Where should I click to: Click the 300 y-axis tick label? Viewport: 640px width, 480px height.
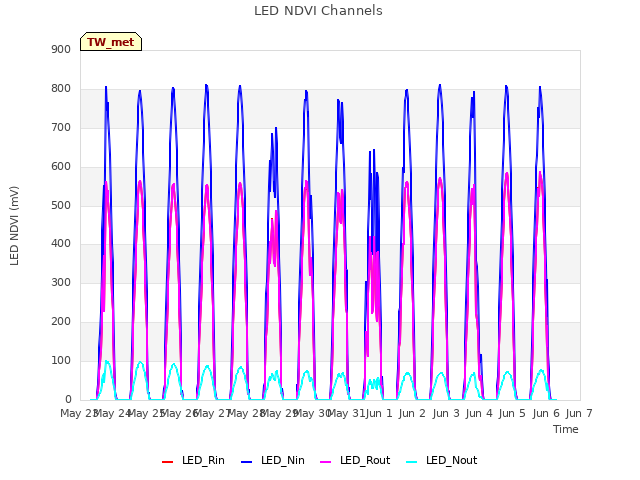[61, 282]
